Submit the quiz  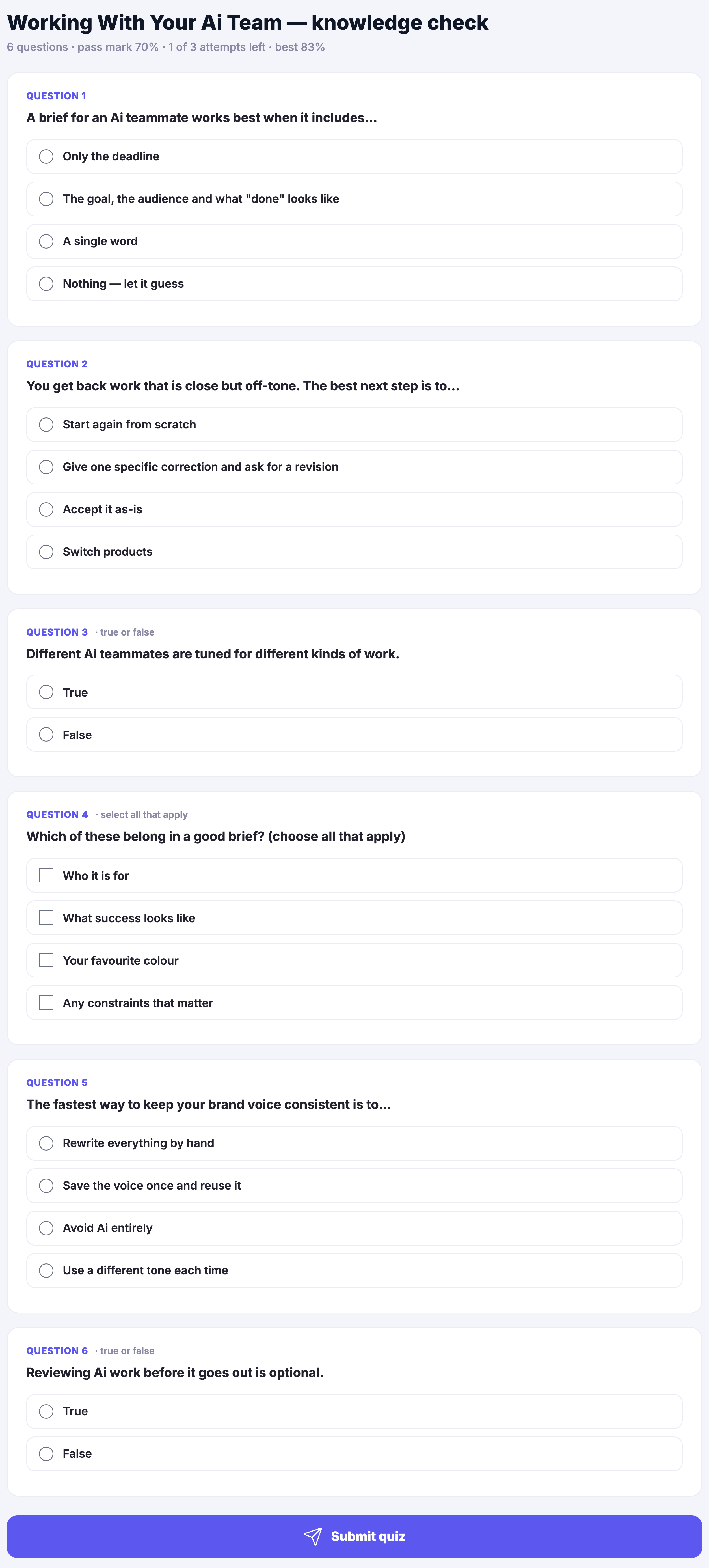[354, 1536]
